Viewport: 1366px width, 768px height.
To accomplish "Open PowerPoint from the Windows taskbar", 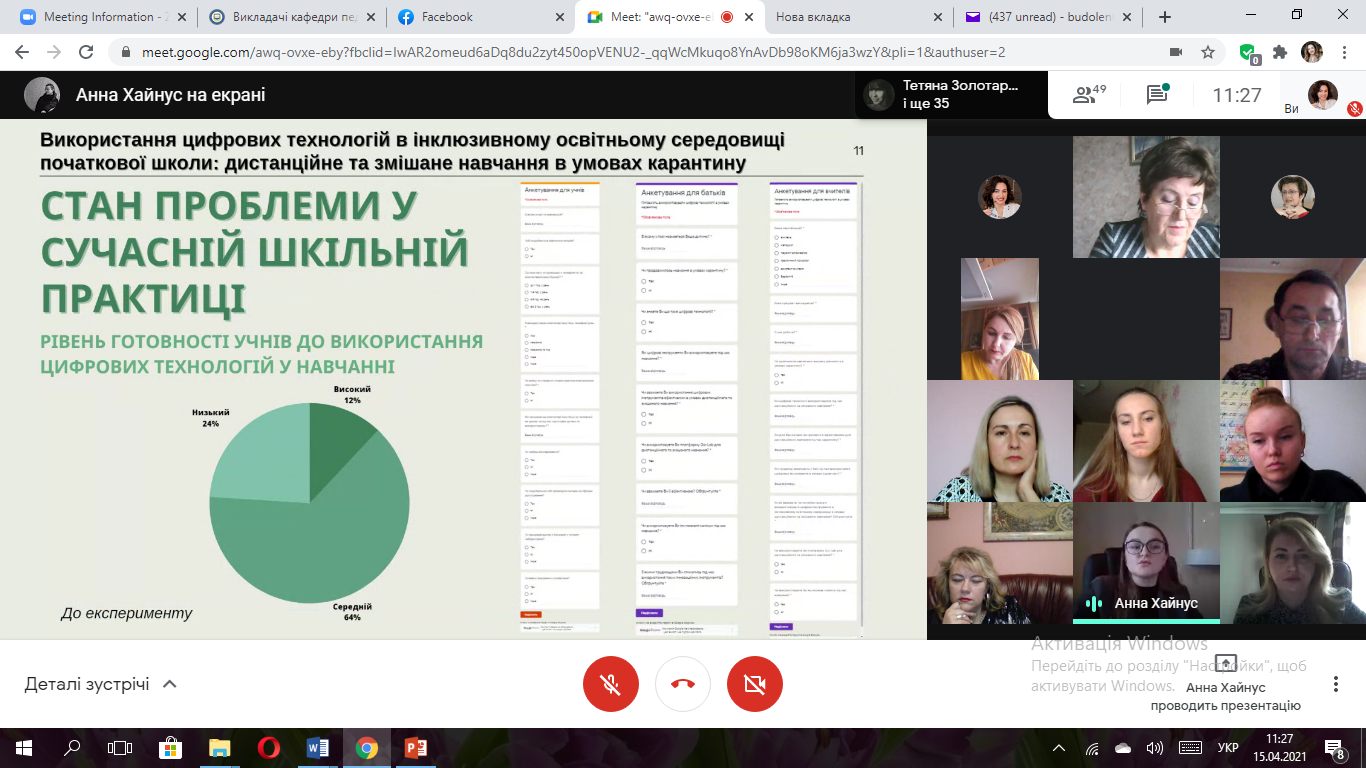I will click(x=416, y=747).
